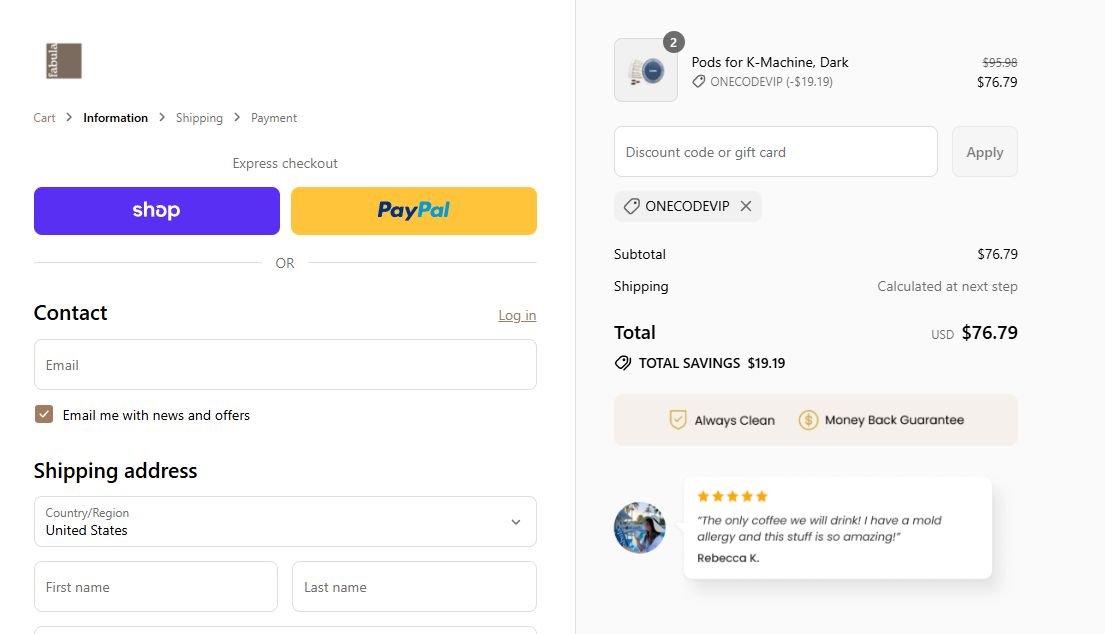This screenshot has width=1105, height=634.
Task: Remove the ONECODEVIP discount code
Action: pyautogui.click(x=745, y=206)
